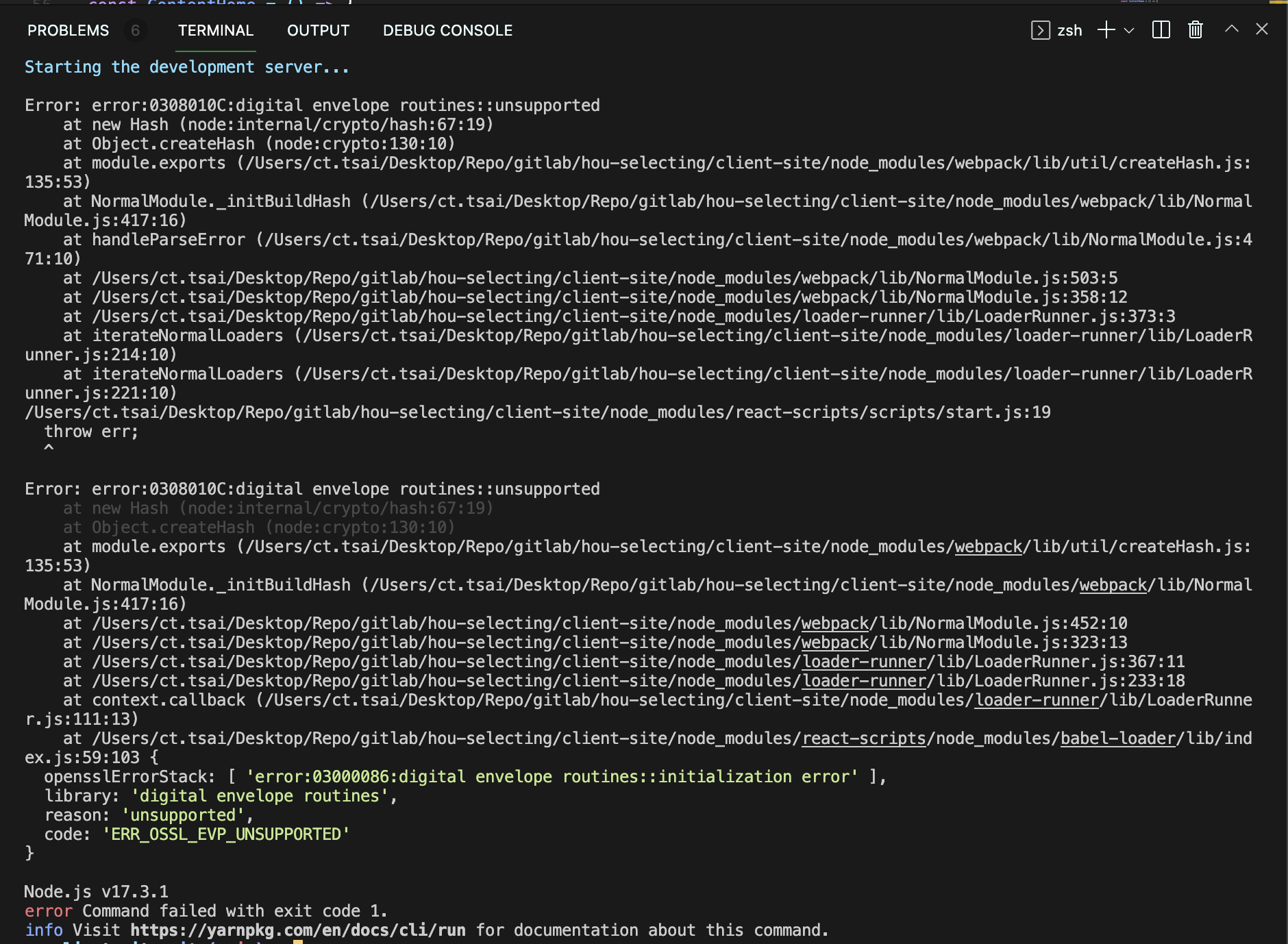Maximize panel size with up chevron
Screen dimensions: 1288x944
click(1232, 29)
